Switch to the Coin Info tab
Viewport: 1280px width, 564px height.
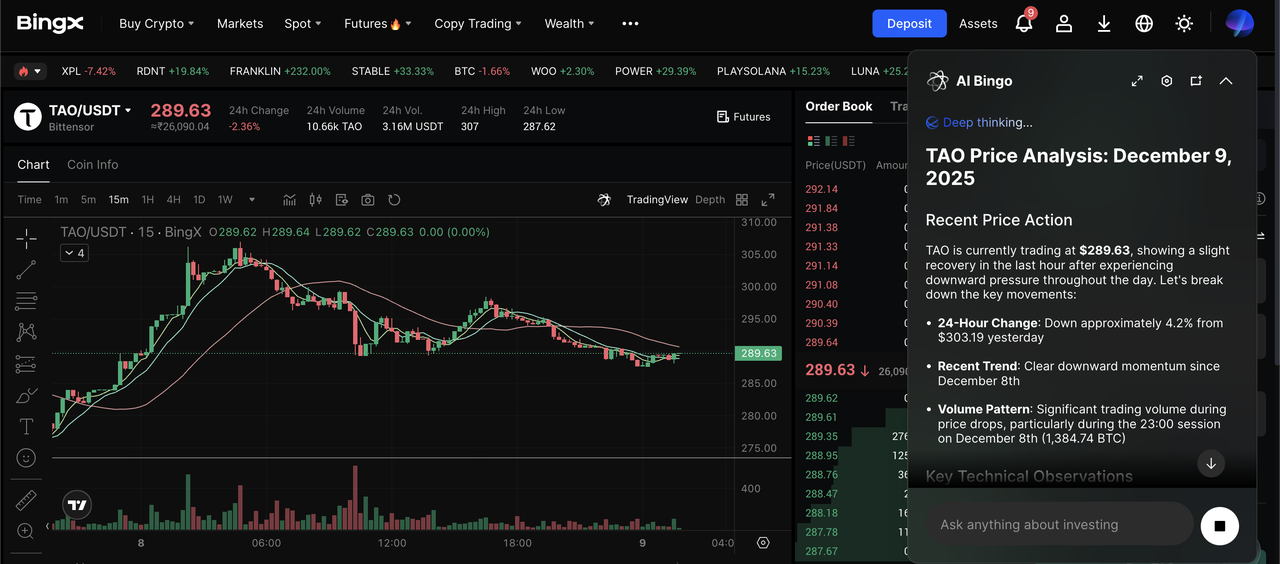click(92, 165)
